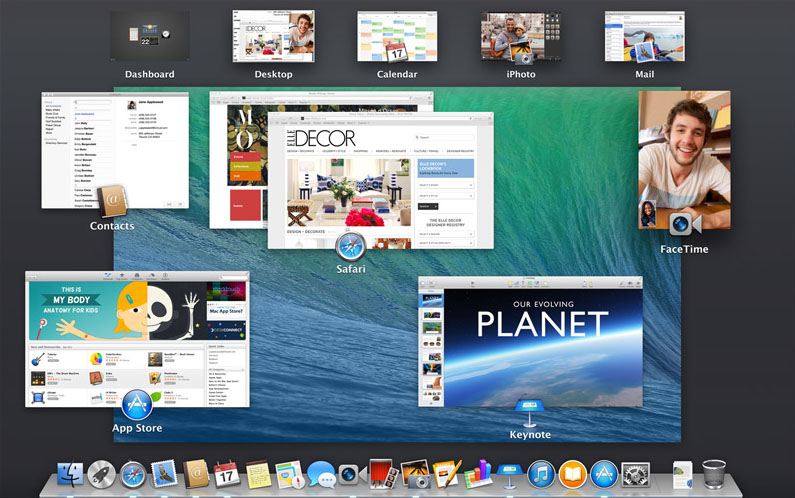Select the Keynote Our Evolving Planet window
Screen dimensions: 795x498
530,341
